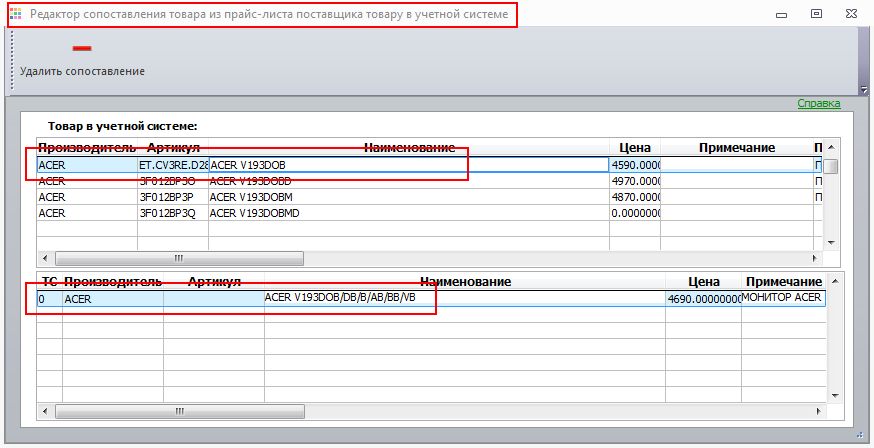Select ACER V193DOB/DB/B/AB/BB/VB name cell
Image resolution: width=874 pixels, height=448 pixels.
(x=465, y=298)
